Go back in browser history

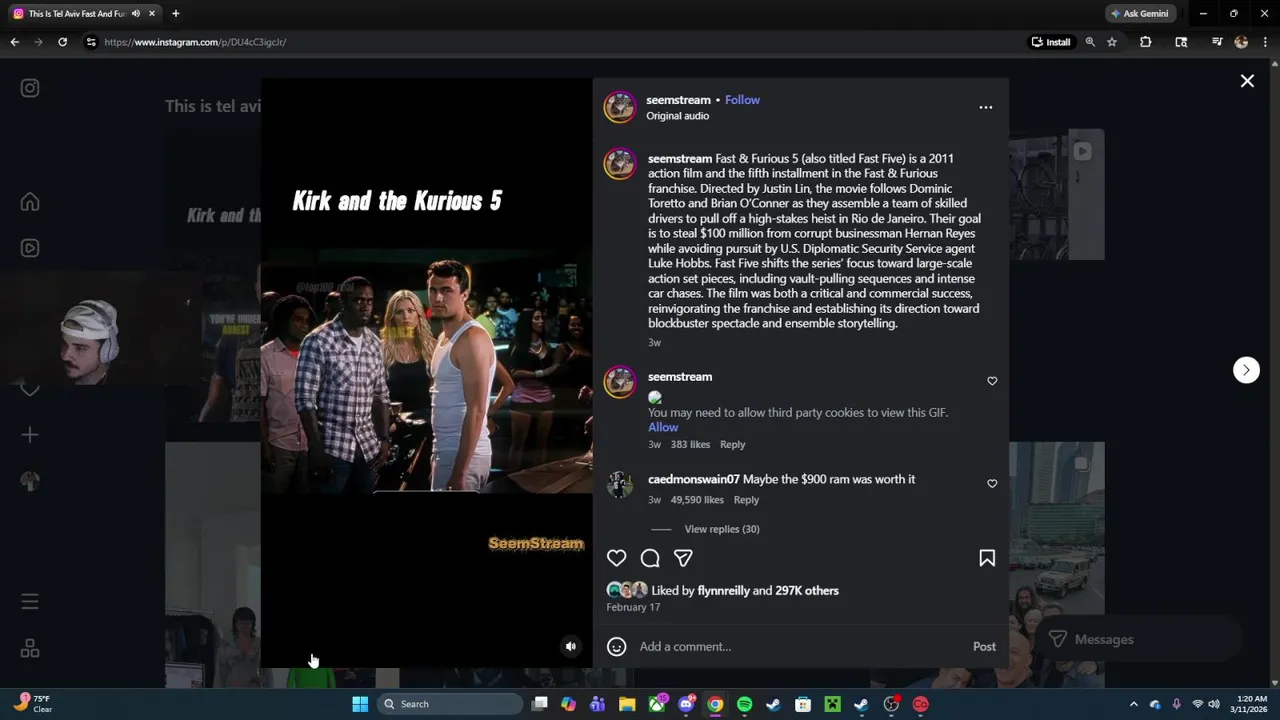[x=14, y=42]
